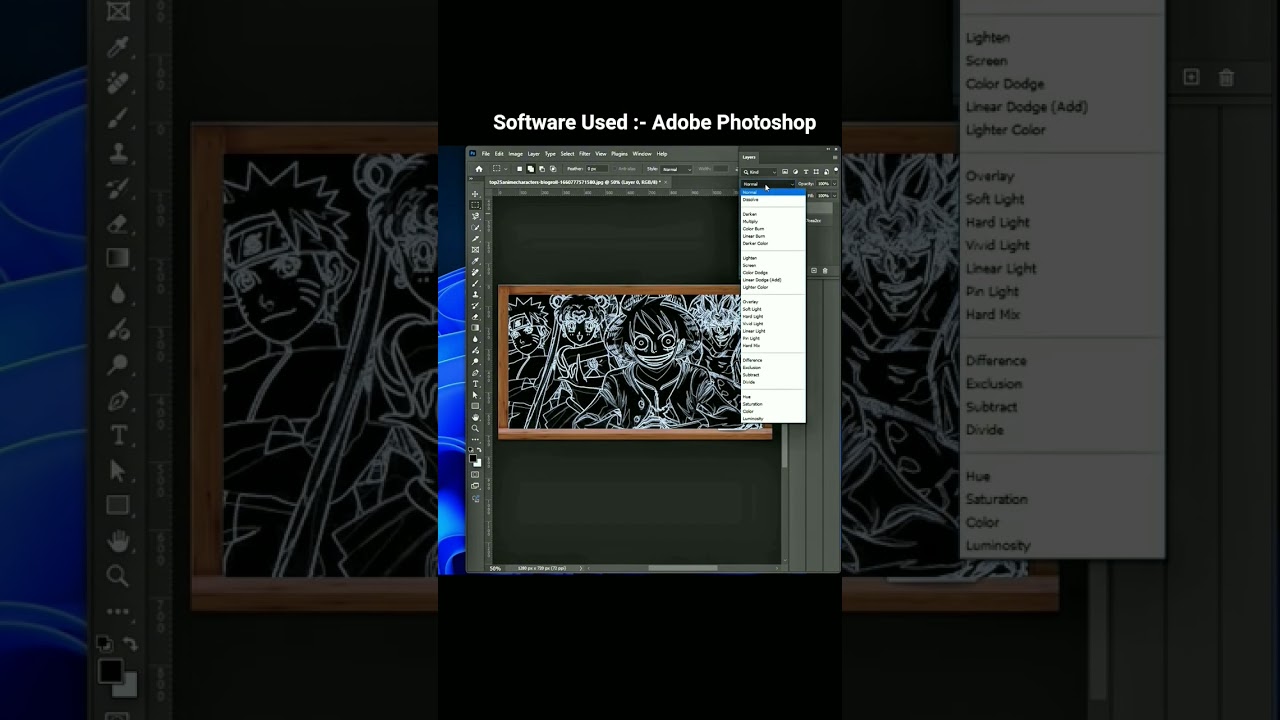Screen dimensions: 1280x720
Task: Select the Spot Healing Brush tool
Action: click(475, 272)
